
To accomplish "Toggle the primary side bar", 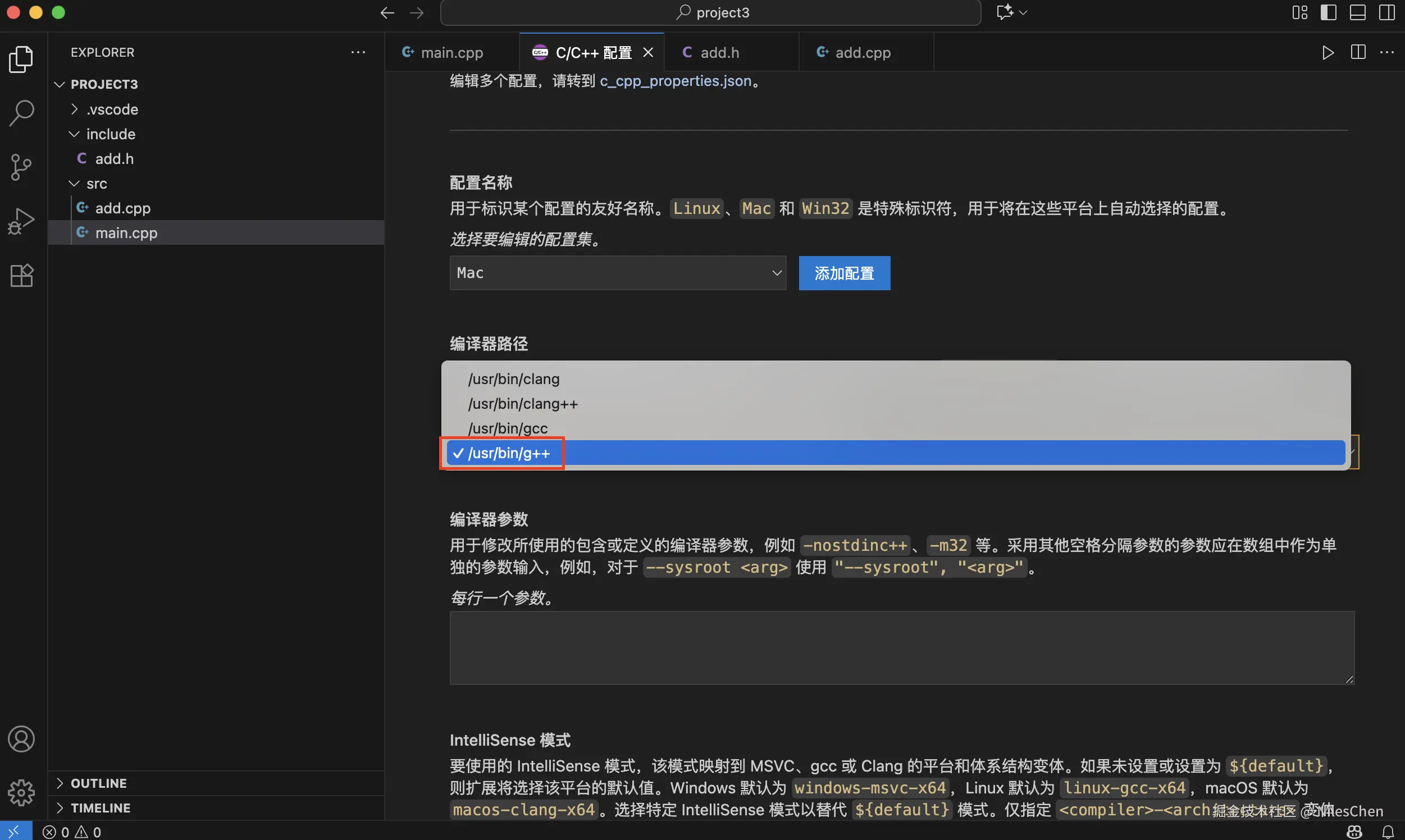I will (x=1328, y=12).
